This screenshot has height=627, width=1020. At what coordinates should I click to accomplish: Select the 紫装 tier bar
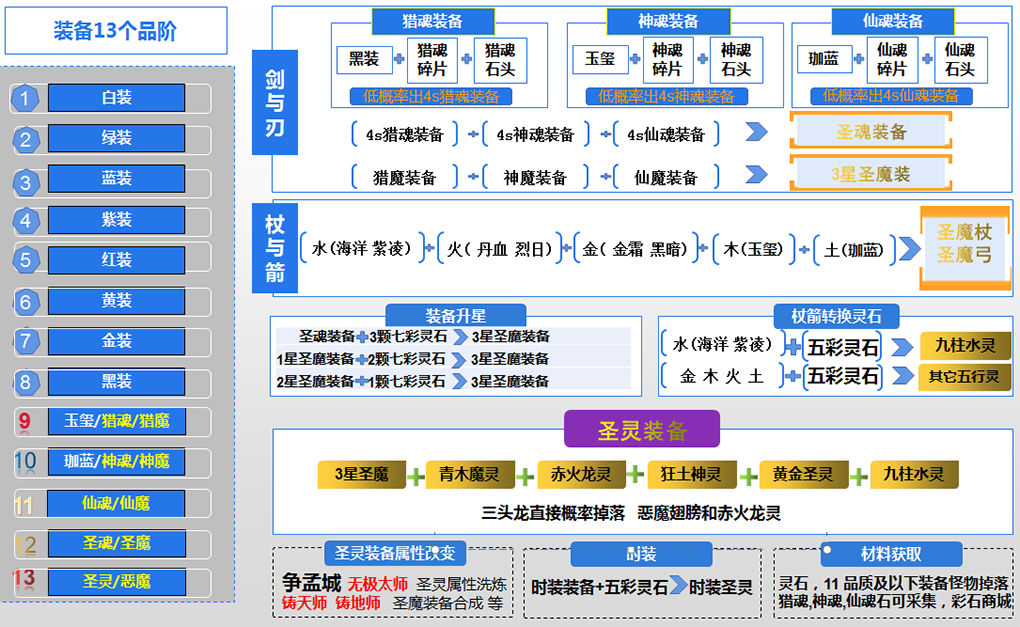click(x=116, y=220)
